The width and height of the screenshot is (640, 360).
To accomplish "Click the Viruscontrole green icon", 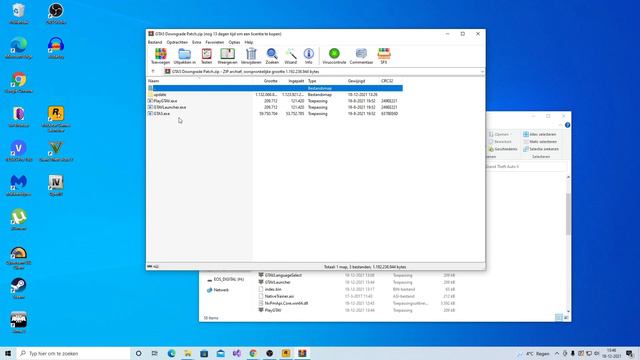I will coord(334,56).
